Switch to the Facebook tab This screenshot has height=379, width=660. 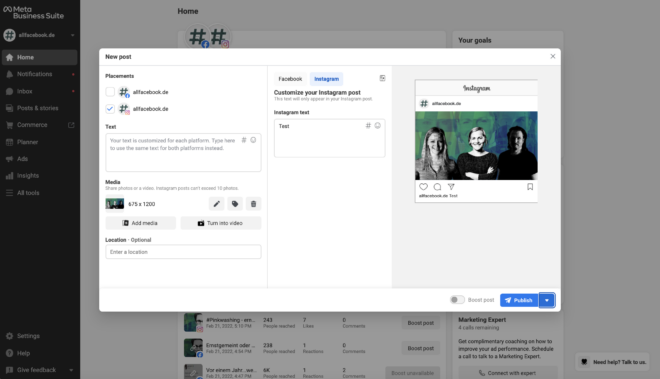pos(290,79)
